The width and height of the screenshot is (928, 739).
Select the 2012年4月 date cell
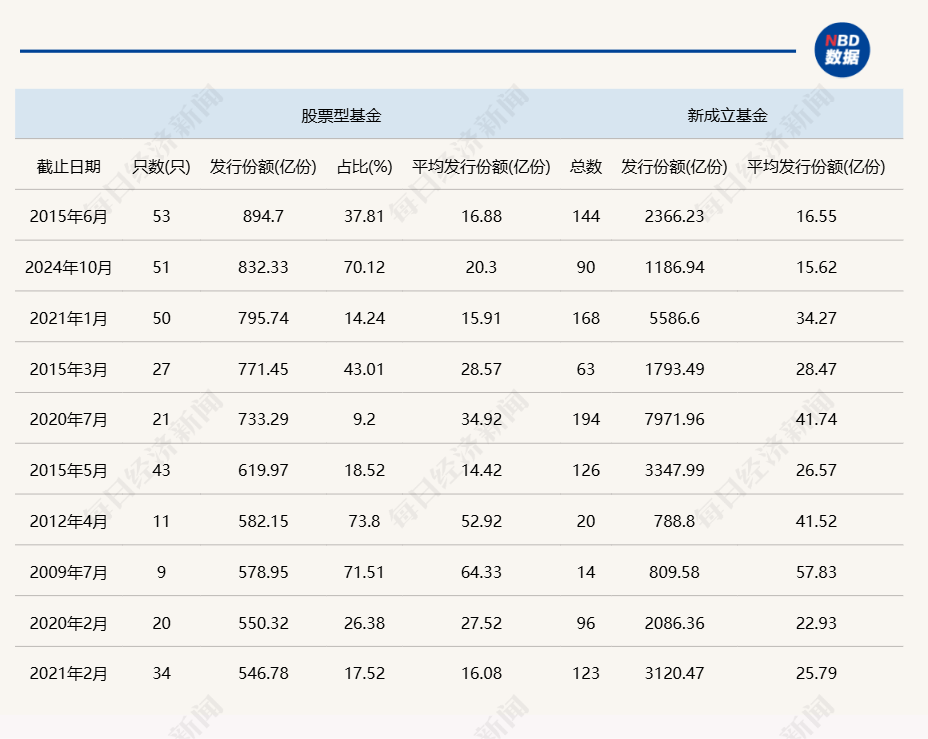coord(69,521)
